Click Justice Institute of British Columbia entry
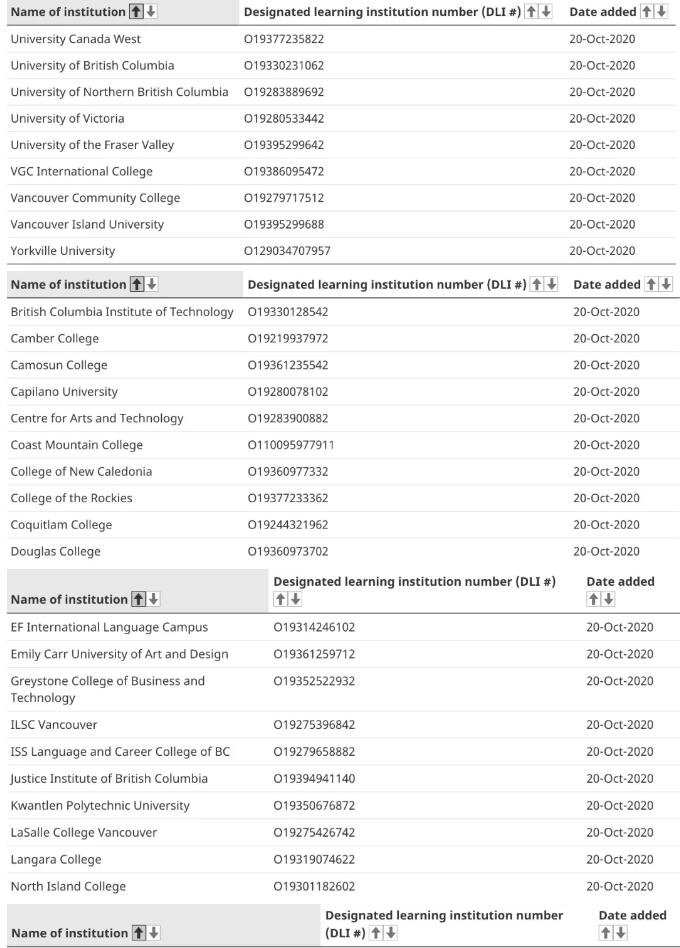Image resolution: width=680 pixels, height=948 pixels. (109, 778)
